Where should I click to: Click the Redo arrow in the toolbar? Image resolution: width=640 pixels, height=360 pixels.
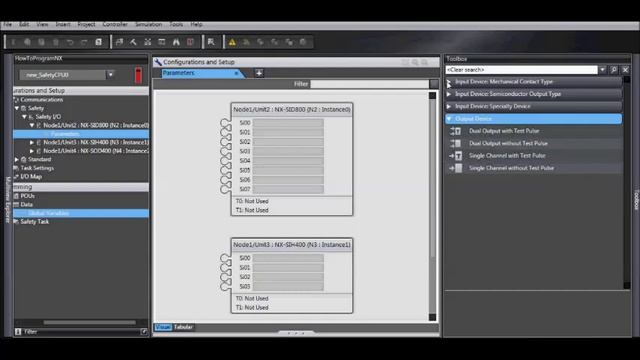[x=84, y=42]
